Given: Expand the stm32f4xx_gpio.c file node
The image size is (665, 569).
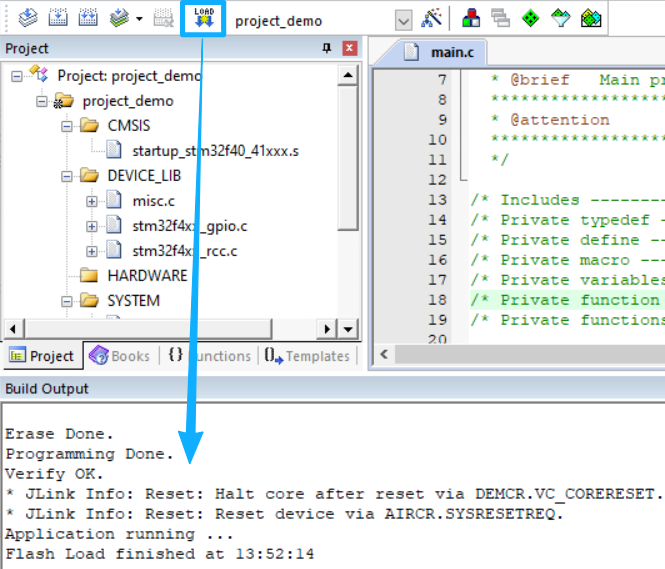Looking at the screenshot, I should (92, 226).
